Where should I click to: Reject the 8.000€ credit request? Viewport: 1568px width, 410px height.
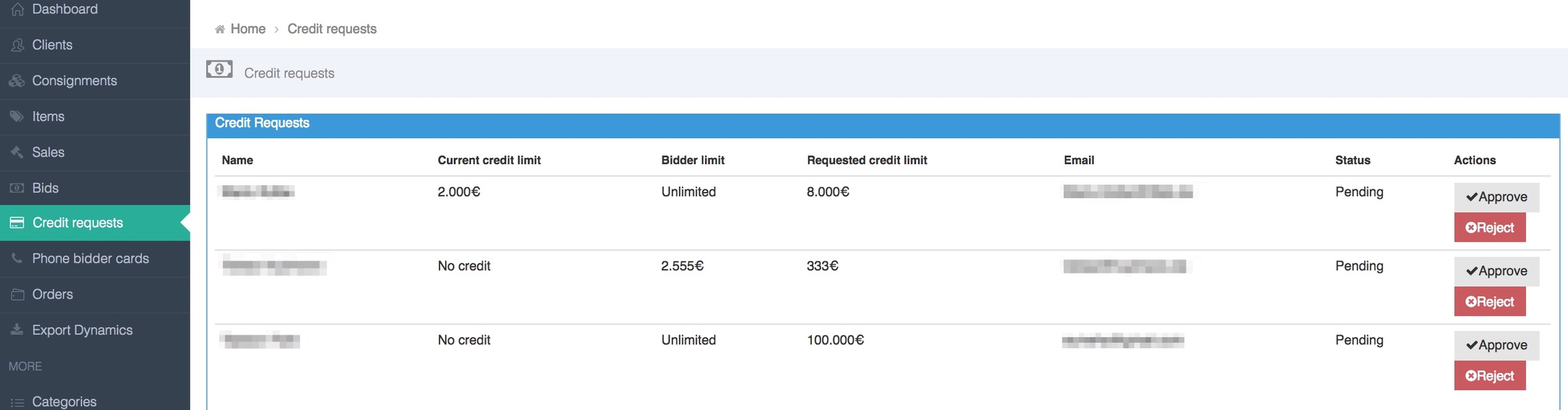(x=1489, y=227)
